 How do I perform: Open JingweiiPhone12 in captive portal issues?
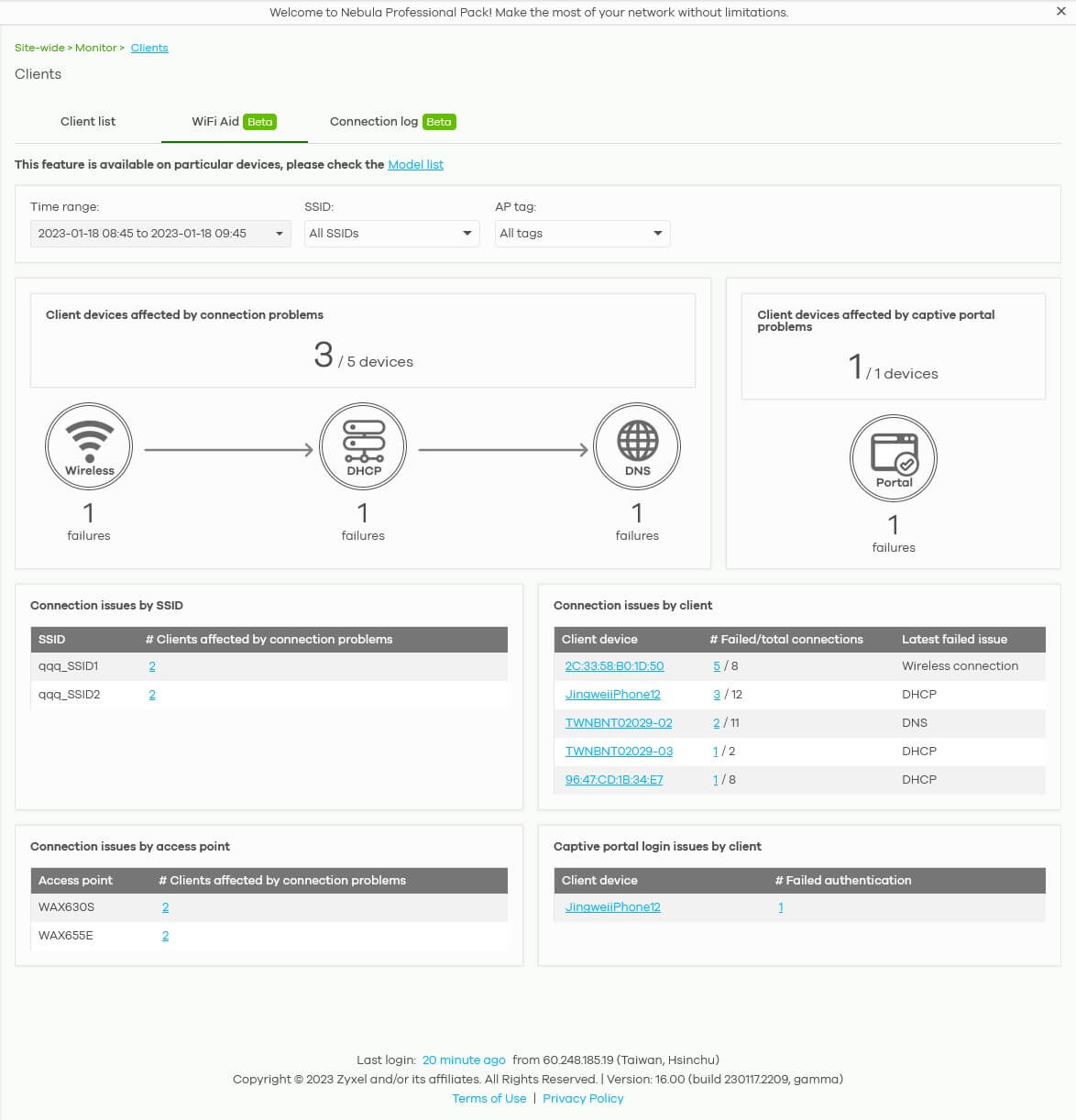[x=612, y=907]
